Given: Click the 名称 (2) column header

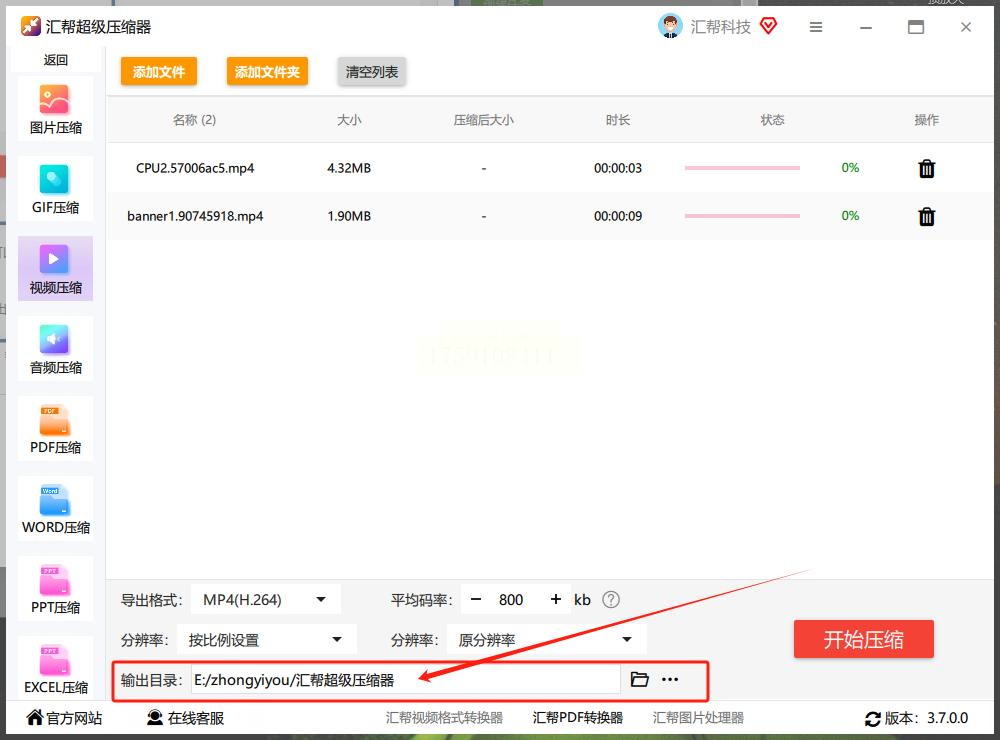Looking at the screenshot, I should (195, 120).
